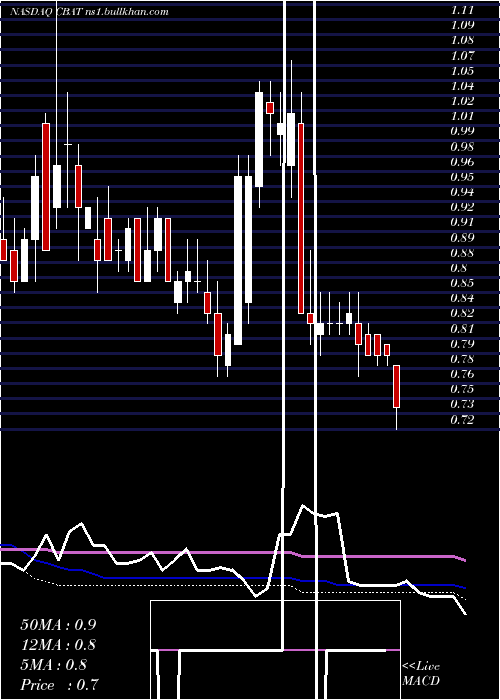The width and height of the screenshot is (500, 700).
Task: Click the 0.79 price level label
Action: (462, 344)
